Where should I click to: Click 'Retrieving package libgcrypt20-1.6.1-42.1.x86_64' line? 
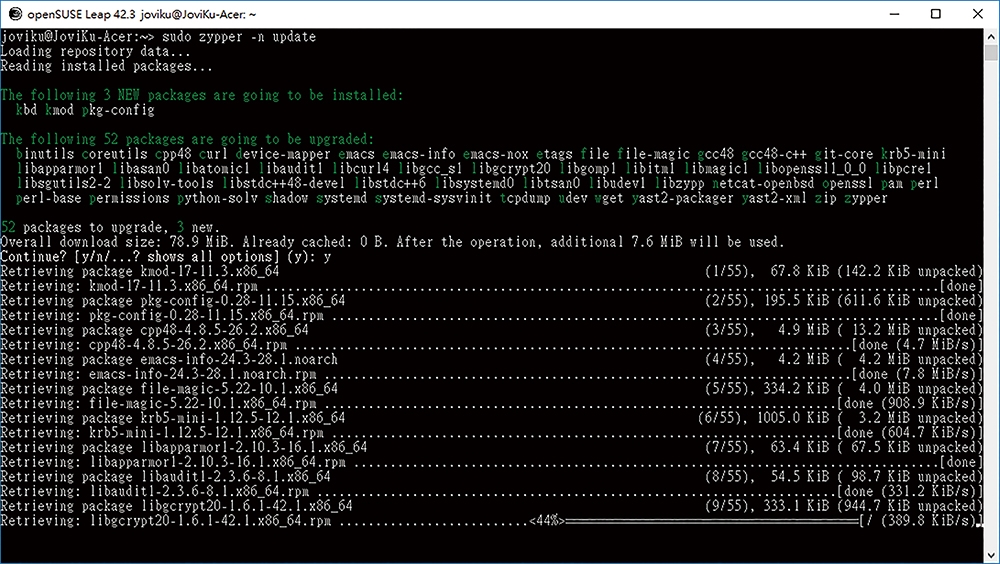coord(177,506)
